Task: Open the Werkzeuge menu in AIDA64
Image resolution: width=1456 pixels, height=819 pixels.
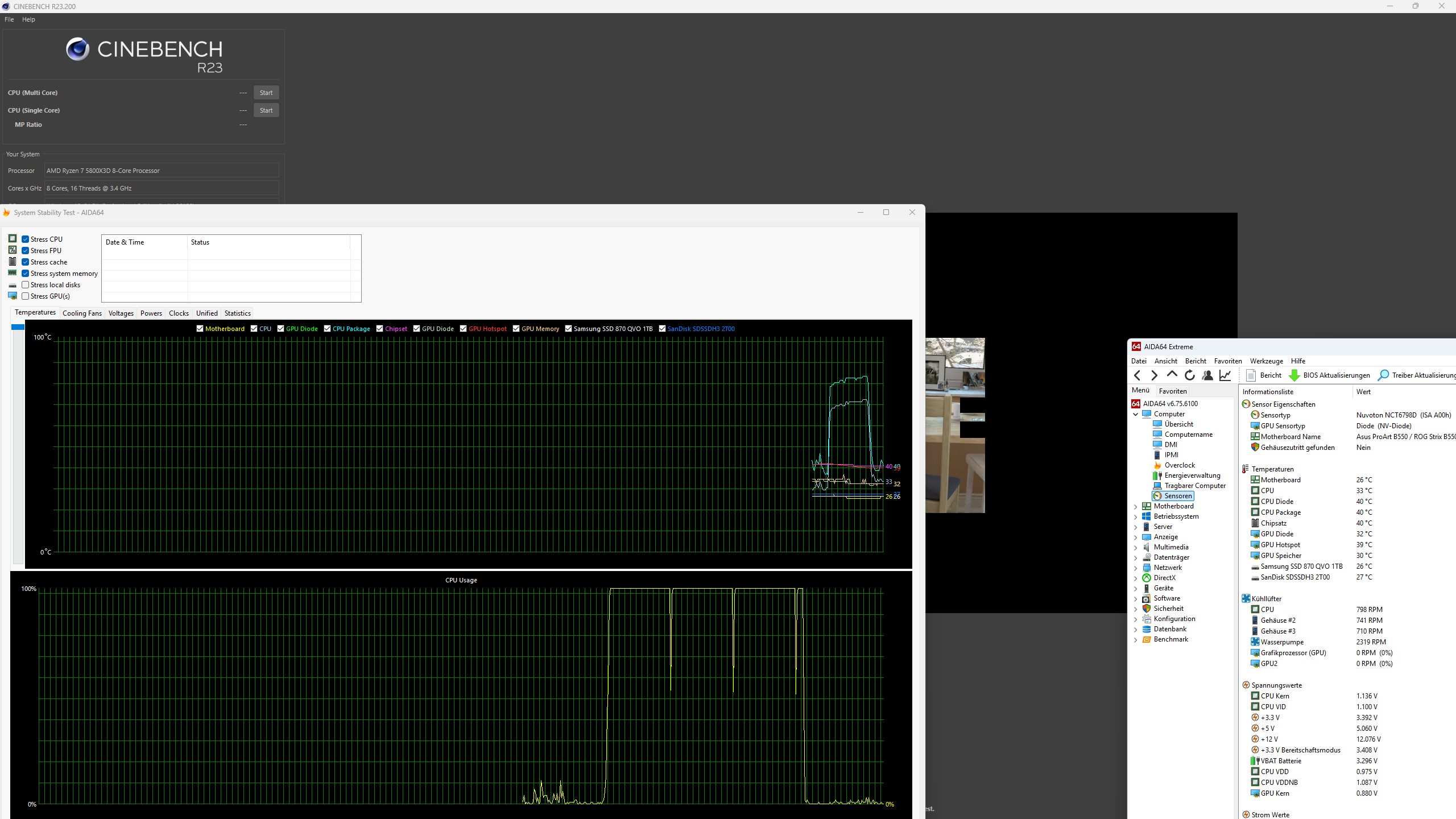Action: pos(1266,361)
